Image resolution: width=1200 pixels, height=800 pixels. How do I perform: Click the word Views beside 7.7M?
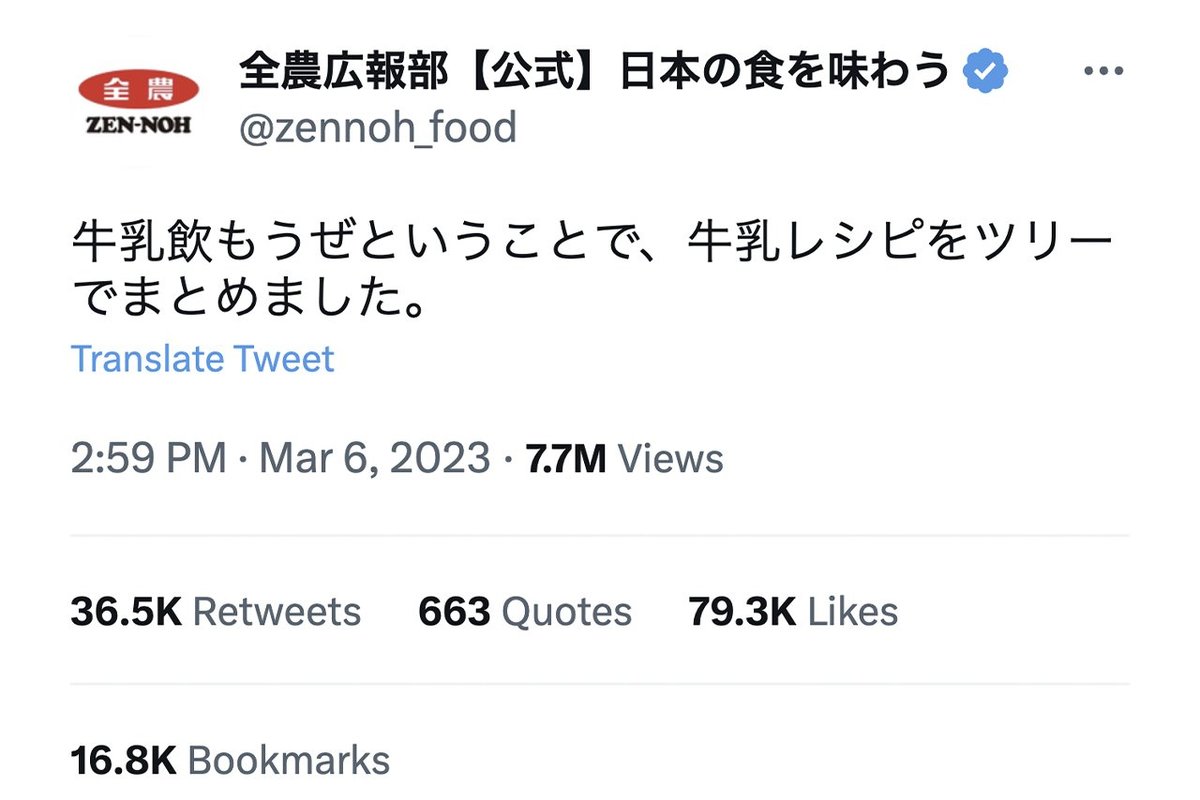(670, 459)
